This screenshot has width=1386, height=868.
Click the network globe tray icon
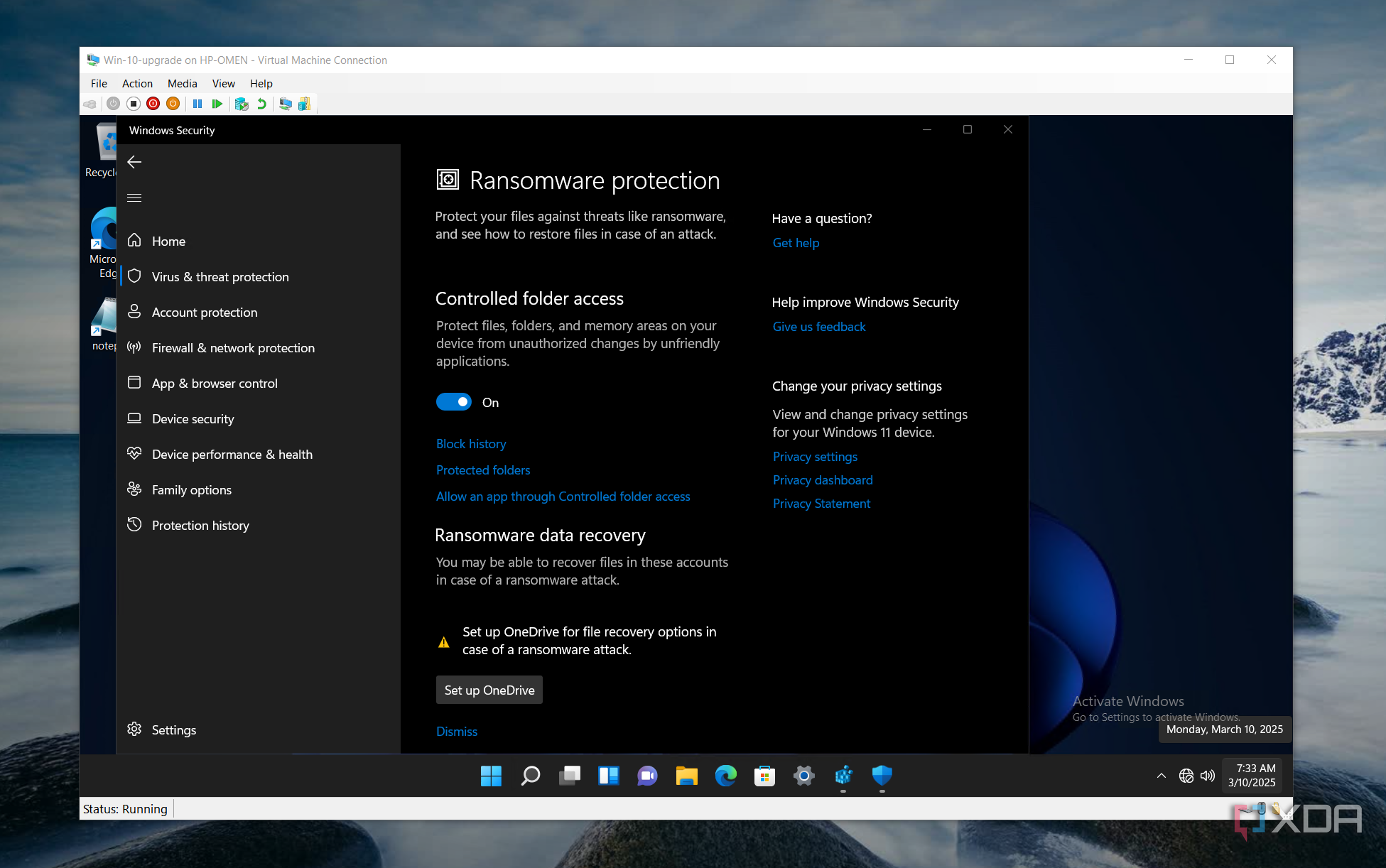pos(1186,776)
